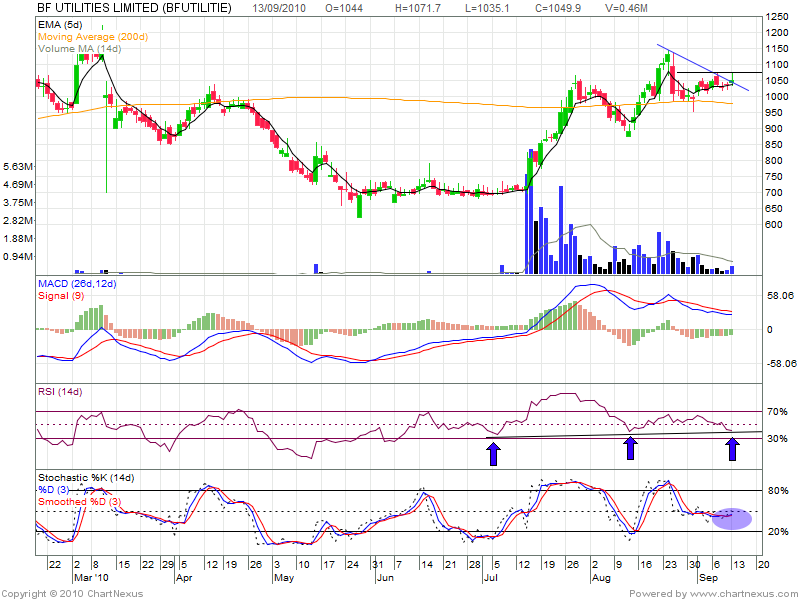Toggle the Moving Average (200d) legend label
Viewport: 800px width, 600px height.
pos(93,35)
